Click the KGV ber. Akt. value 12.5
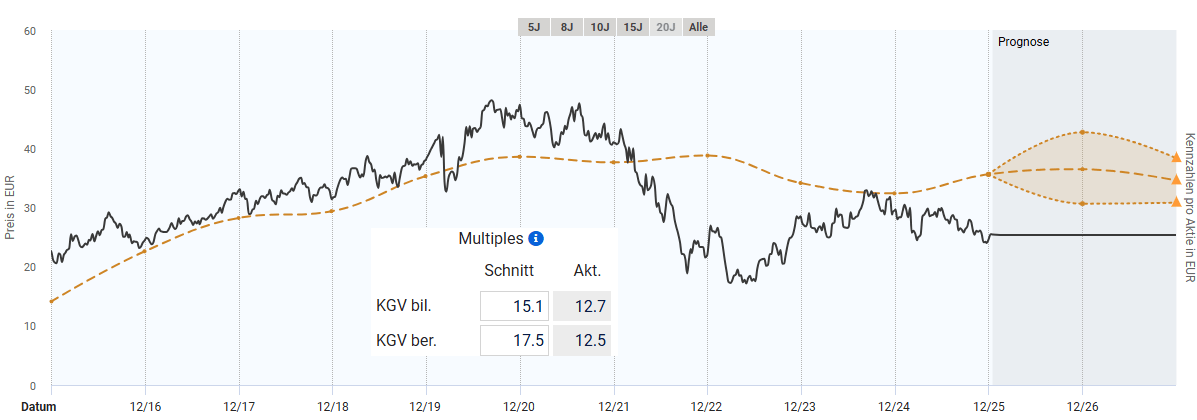Screen dimensions: 1197x420 [x=581, y=341]
